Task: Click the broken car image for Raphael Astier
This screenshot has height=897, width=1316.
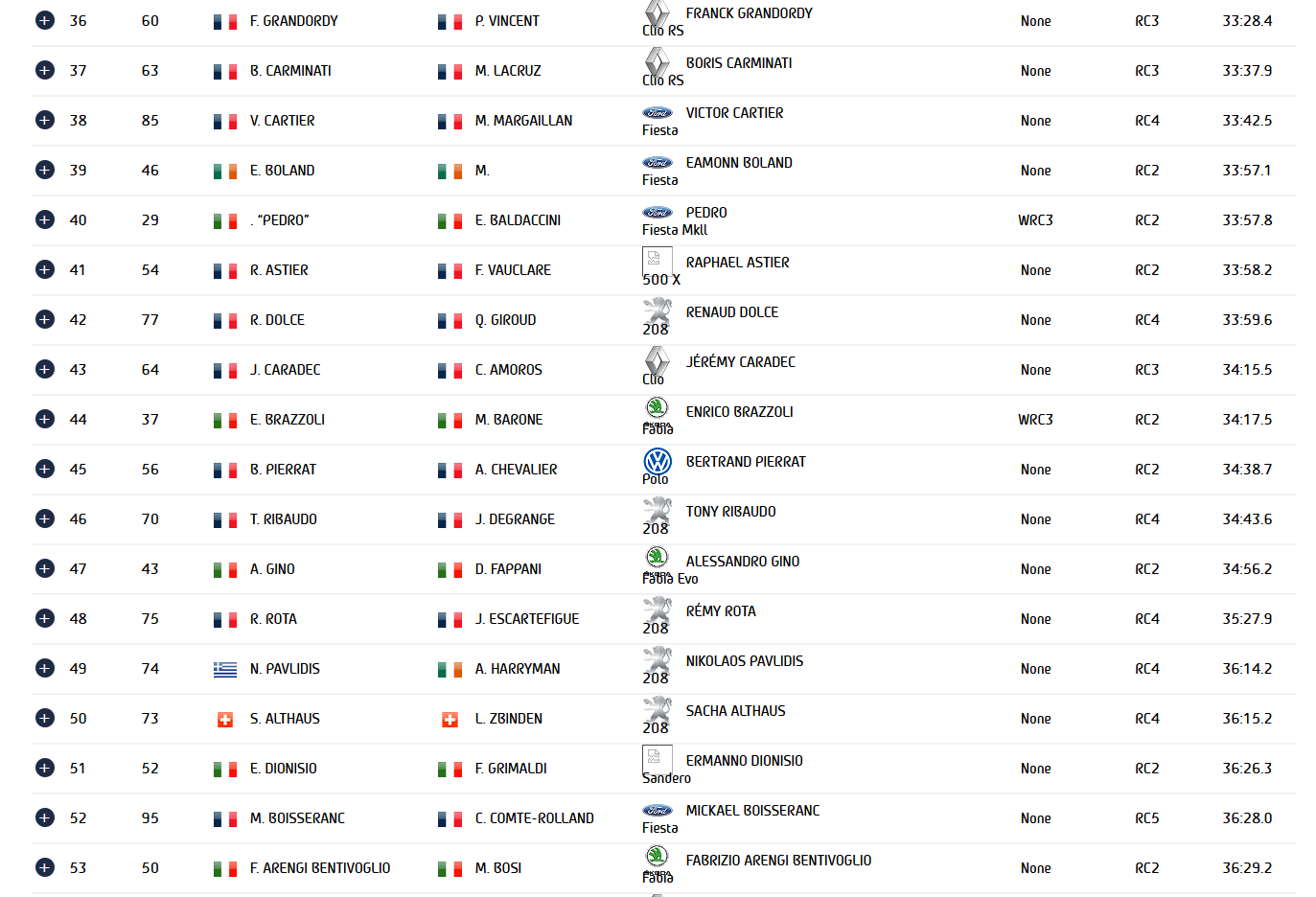Action: click(657, 260)
